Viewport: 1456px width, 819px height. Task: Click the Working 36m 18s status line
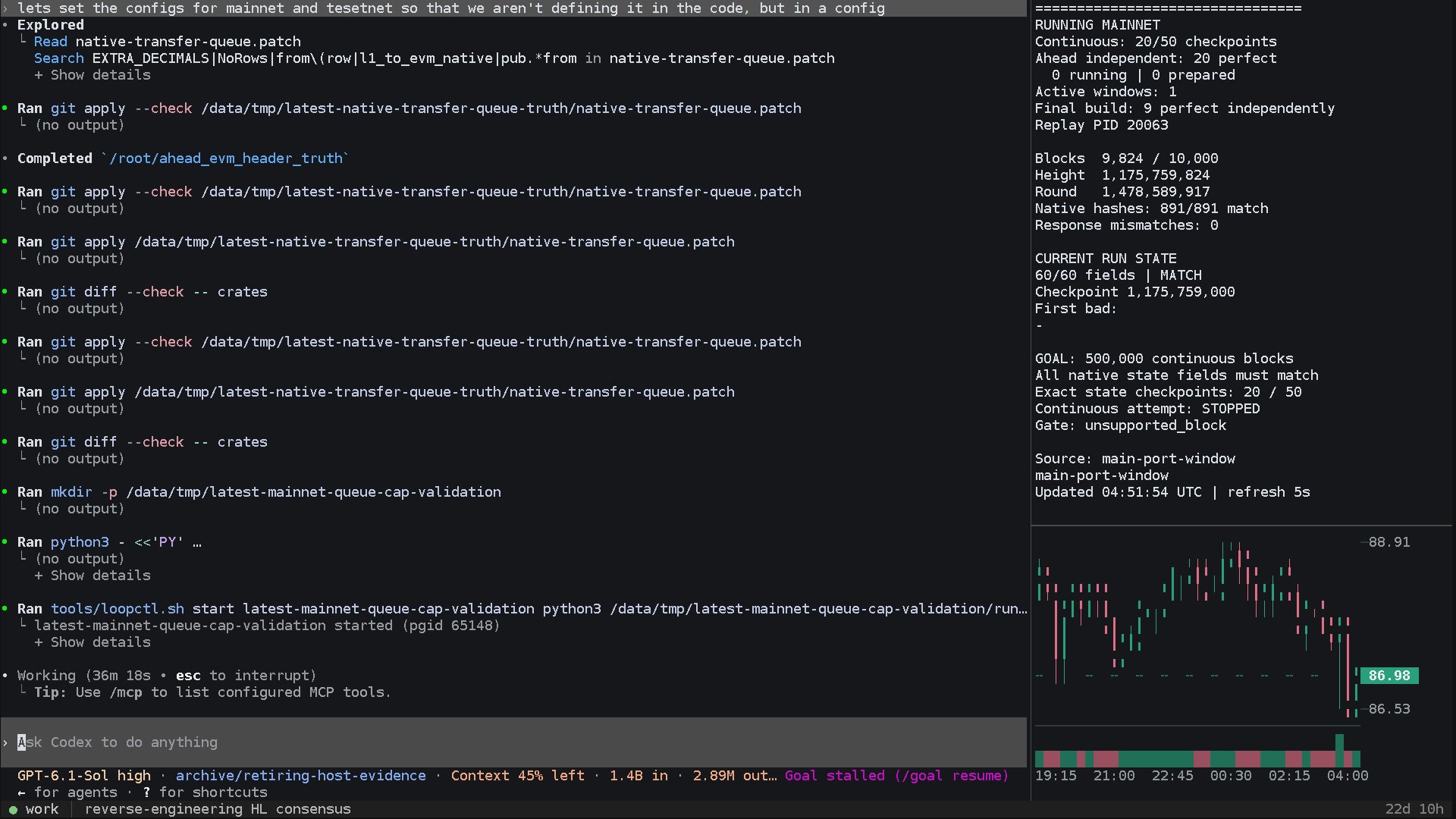(167, 676)
